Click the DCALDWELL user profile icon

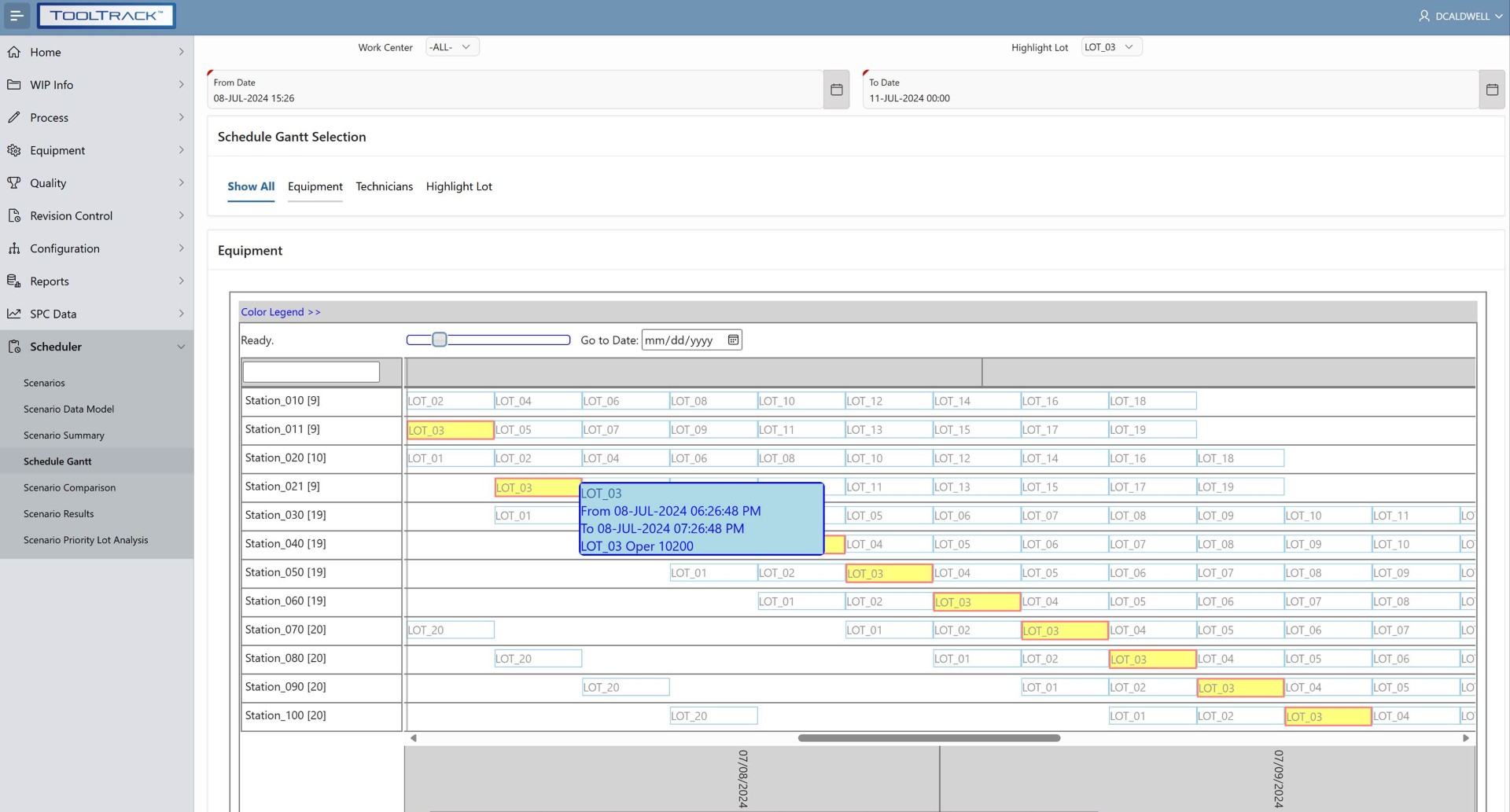tap(1423, 16)
